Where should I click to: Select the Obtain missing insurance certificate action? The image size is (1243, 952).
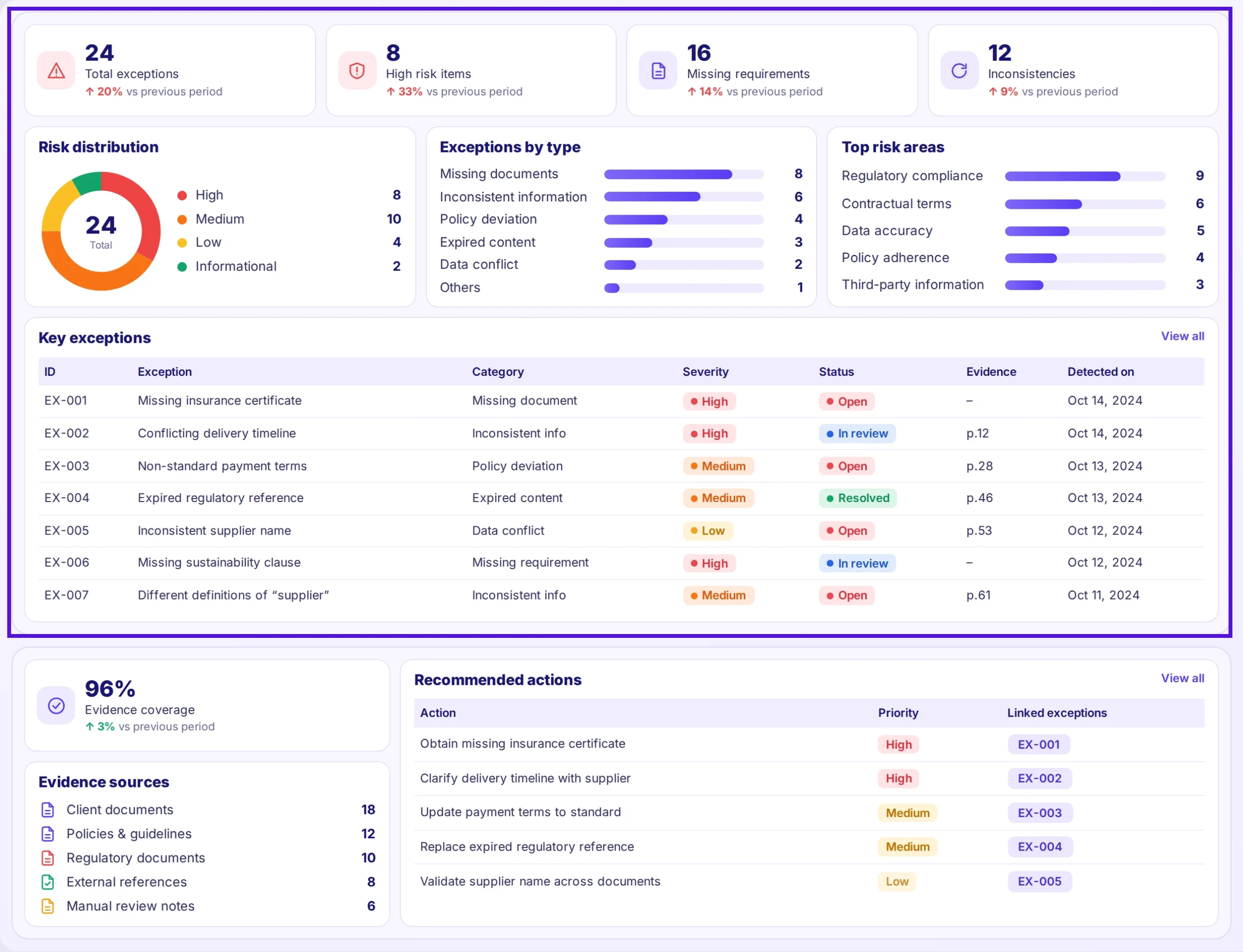pos(522,743)
